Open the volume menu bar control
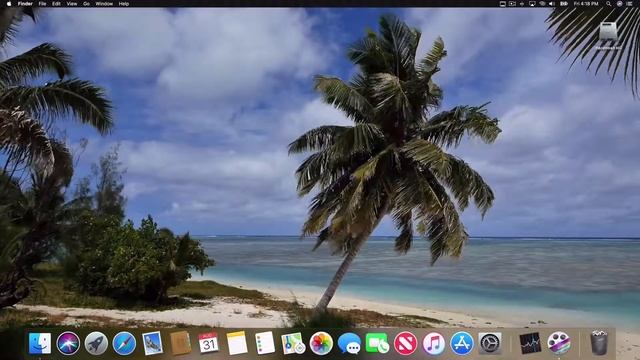Screen dimensions: 640x360 click(552, 4)
